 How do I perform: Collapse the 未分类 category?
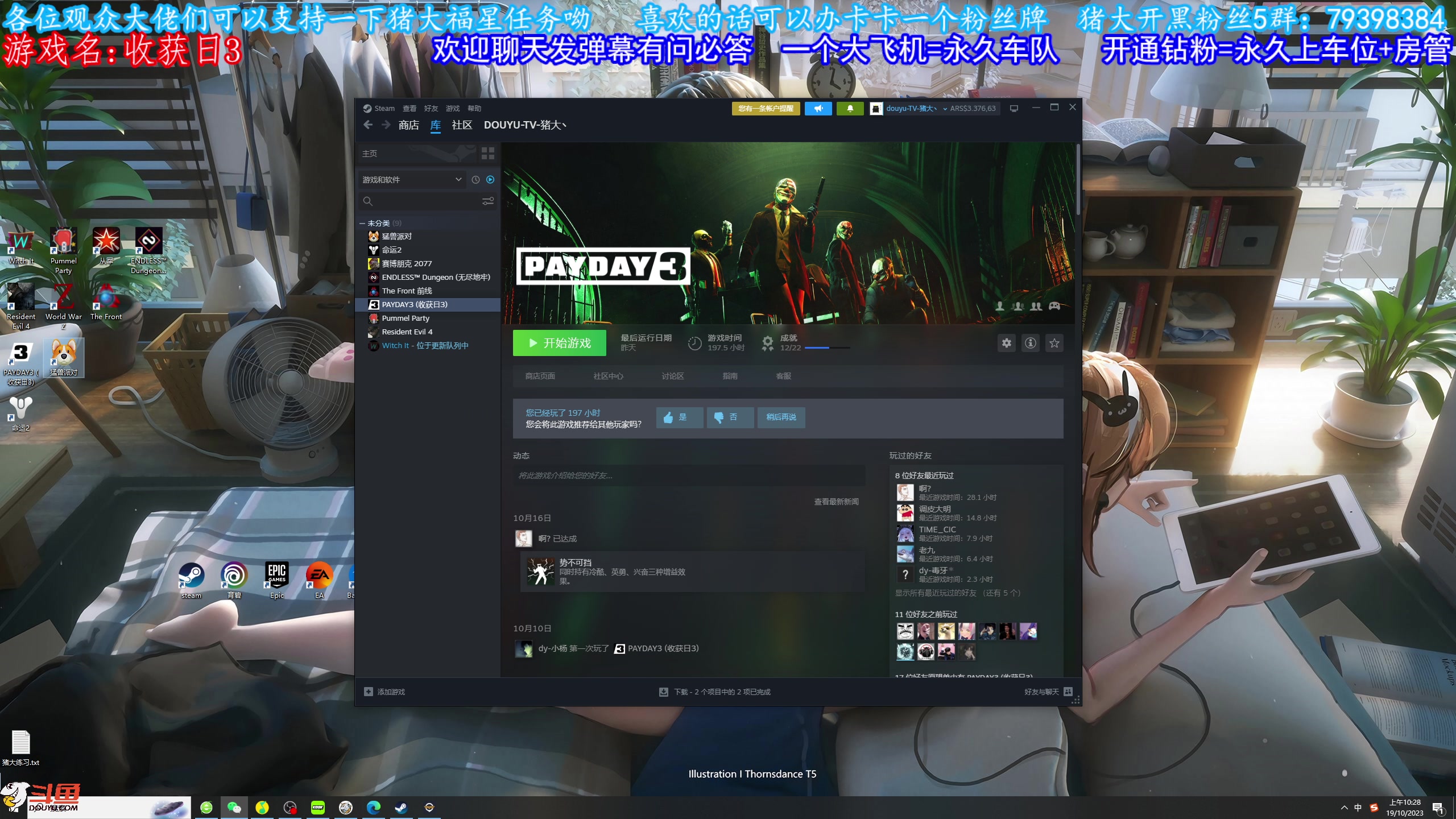362,224
